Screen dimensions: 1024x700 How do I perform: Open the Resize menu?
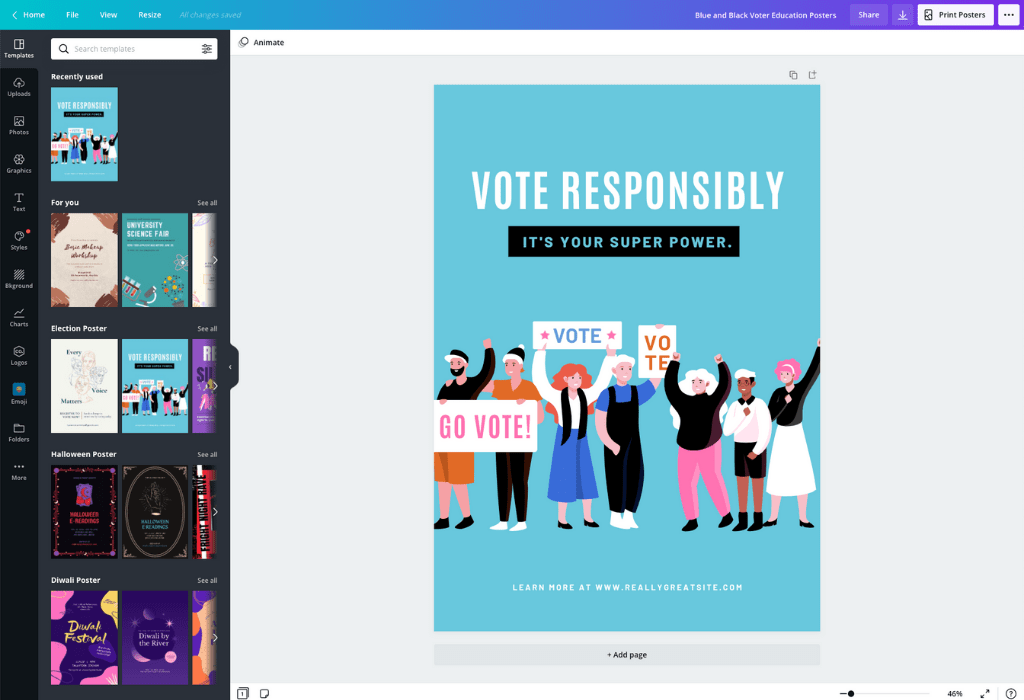click(x=149, y=15)
